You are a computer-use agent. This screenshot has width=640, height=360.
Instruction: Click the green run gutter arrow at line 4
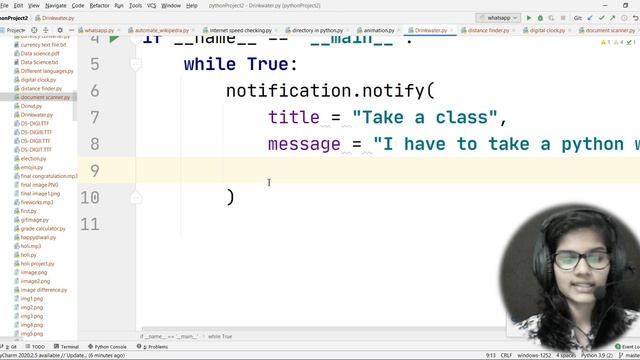[114, 39]
